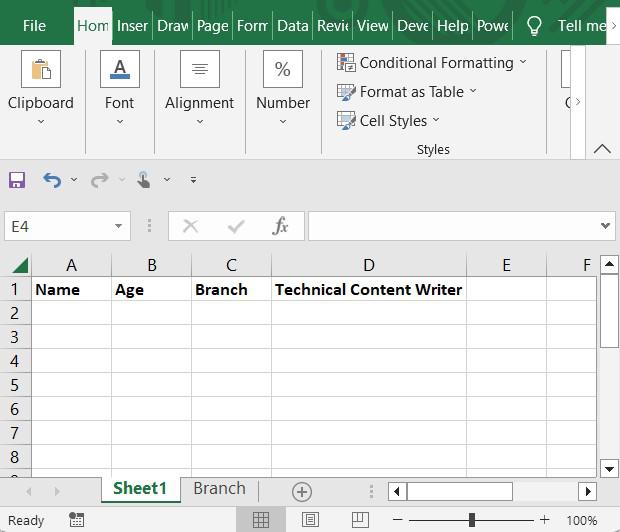Expand the Cell Styles dropdown
Image resolution: width=620 pixels, height=532 pixels.
pyautogui.click(x=388, y=121)
